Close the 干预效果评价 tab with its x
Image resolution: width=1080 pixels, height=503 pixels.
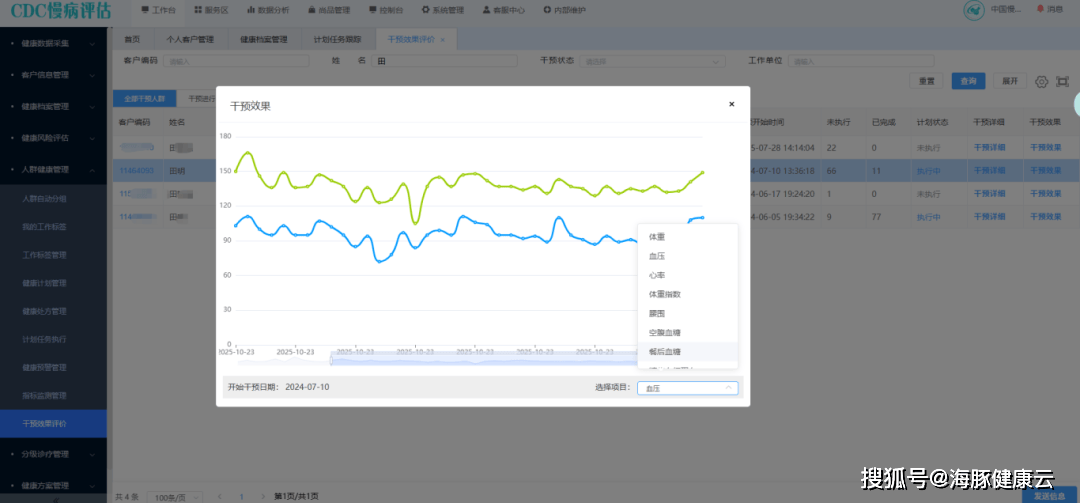[442, 40]
